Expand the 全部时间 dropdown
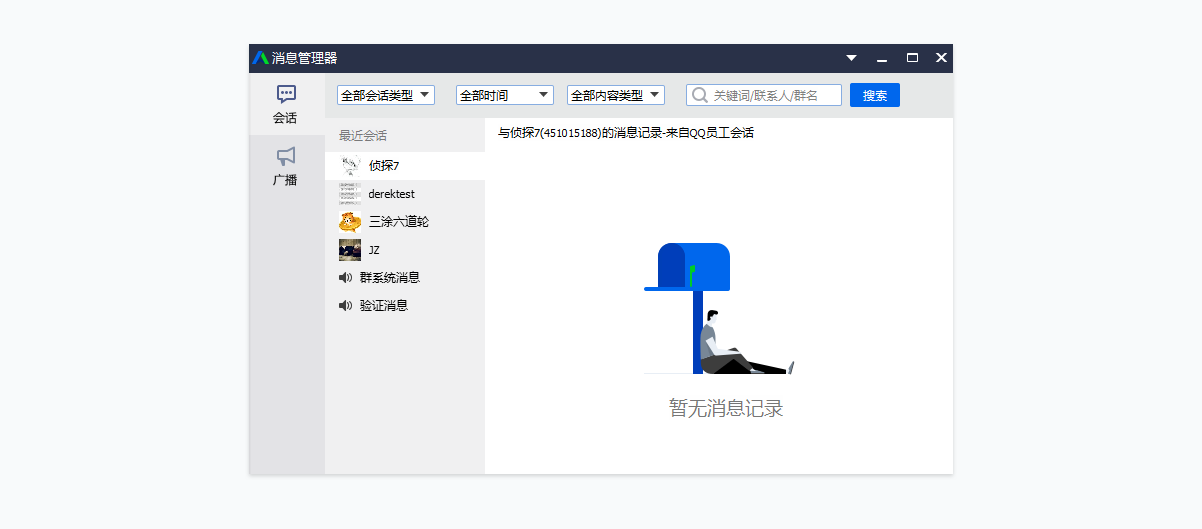This screenshot has height=529, width=1202. coord(505,95)
